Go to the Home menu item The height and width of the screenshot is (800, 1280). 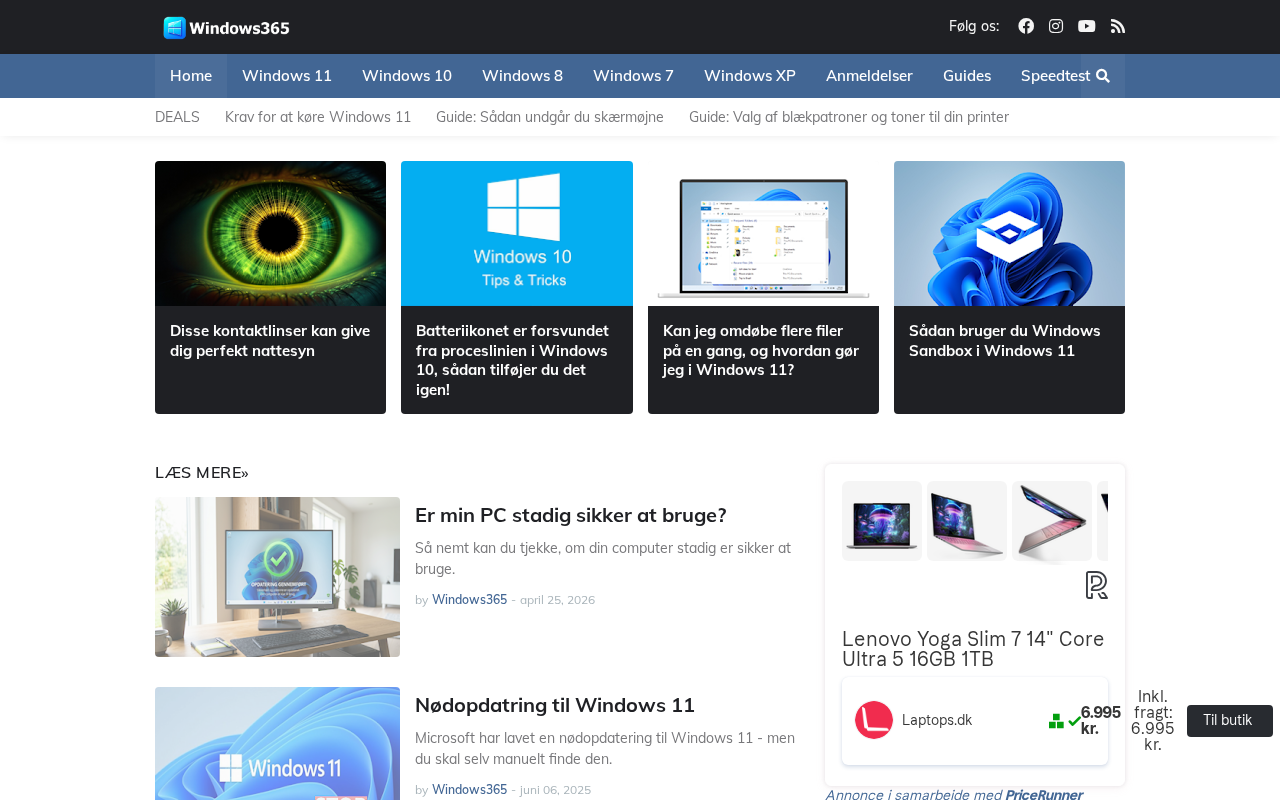[x=191, y=76]
